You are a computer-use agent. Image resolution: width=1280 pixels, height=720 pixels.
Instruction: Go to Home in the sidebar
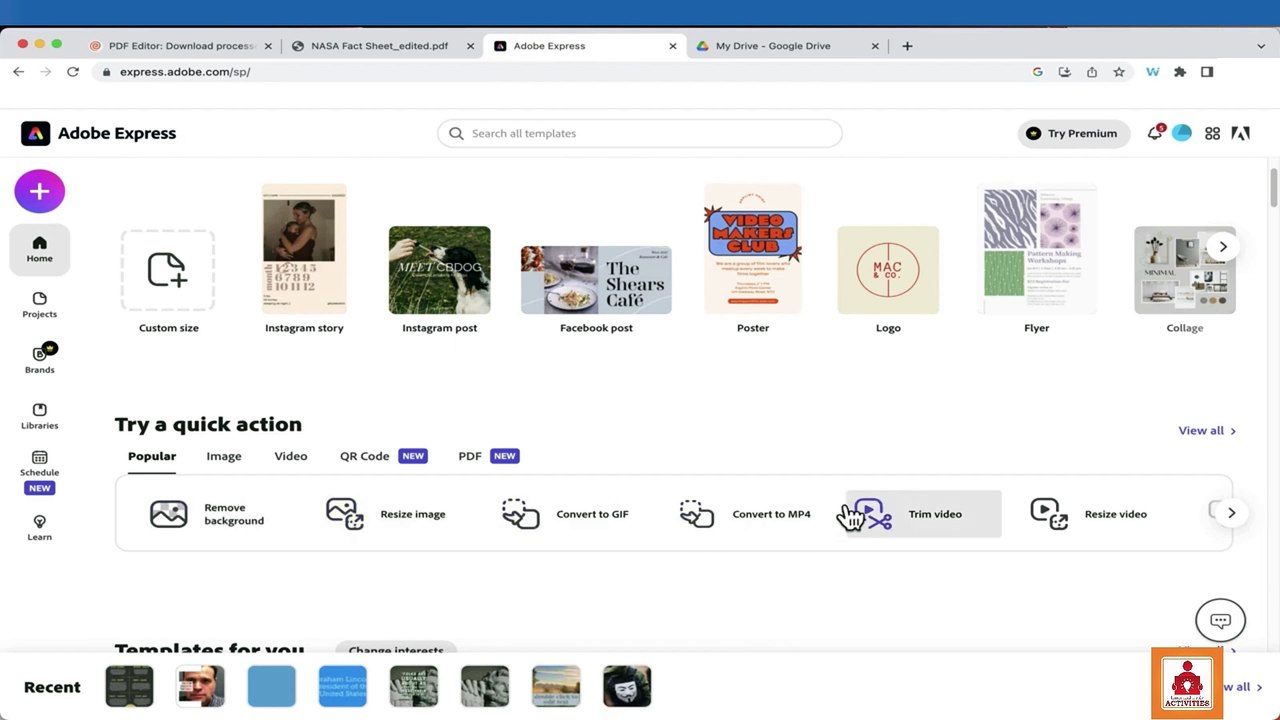(40, 249)
